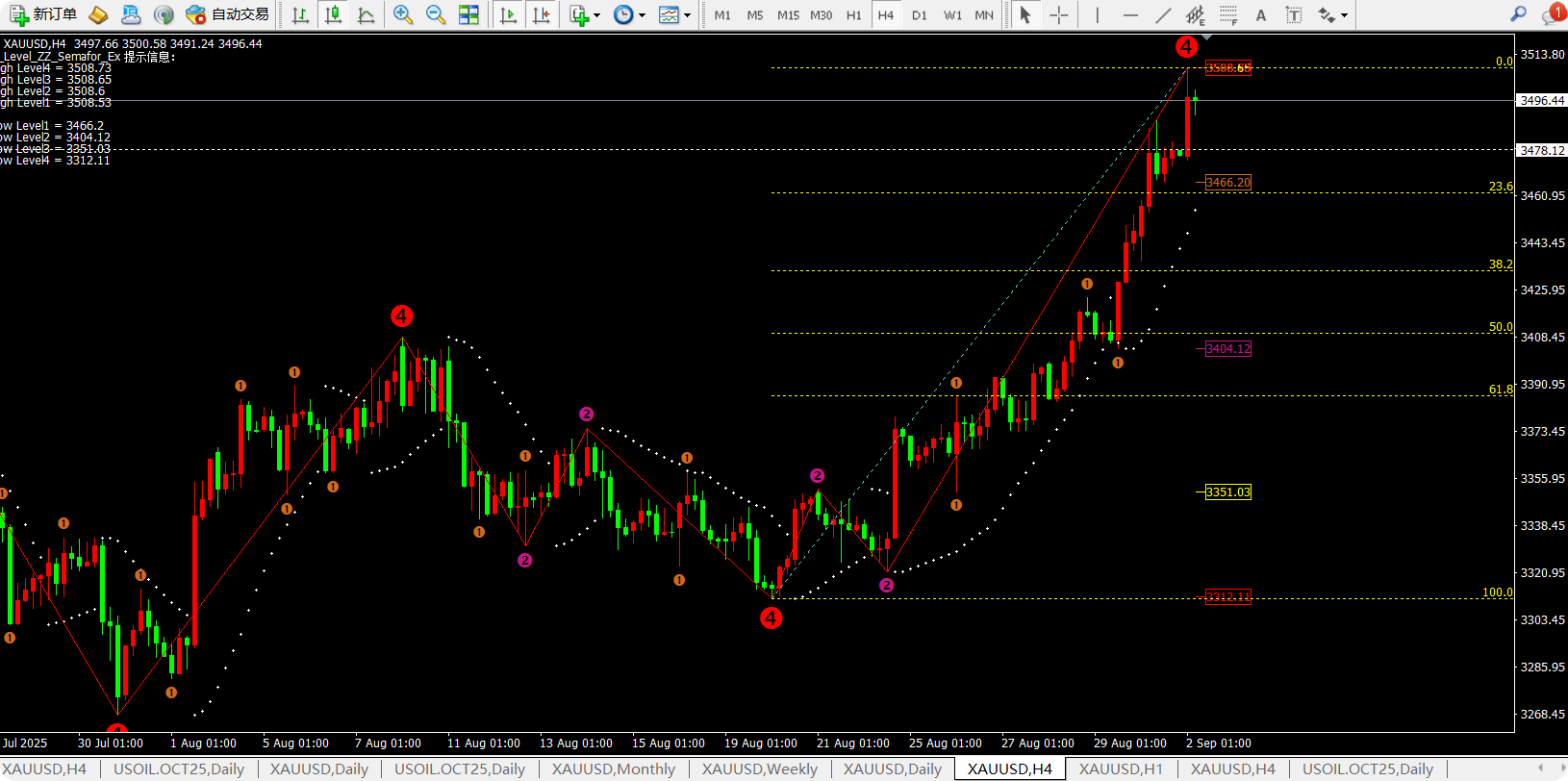
Task: Click the Templates icon
Action: point(669,14)
